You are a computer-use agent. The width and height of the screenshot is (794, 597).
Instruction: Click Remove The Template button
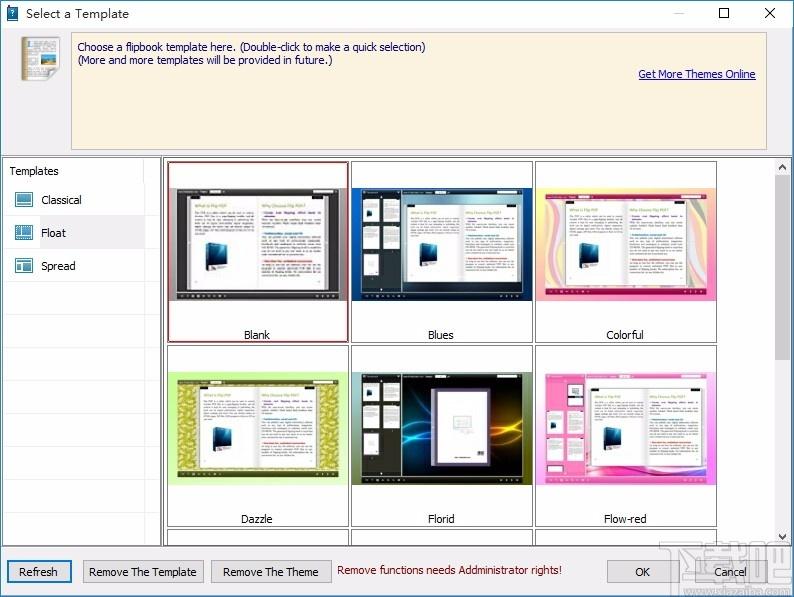pyautogui.click(x=143, y=572)
